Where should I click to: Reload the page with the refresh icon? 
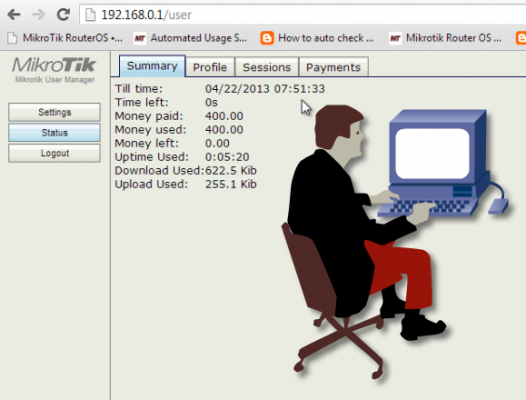click(63, 14)
